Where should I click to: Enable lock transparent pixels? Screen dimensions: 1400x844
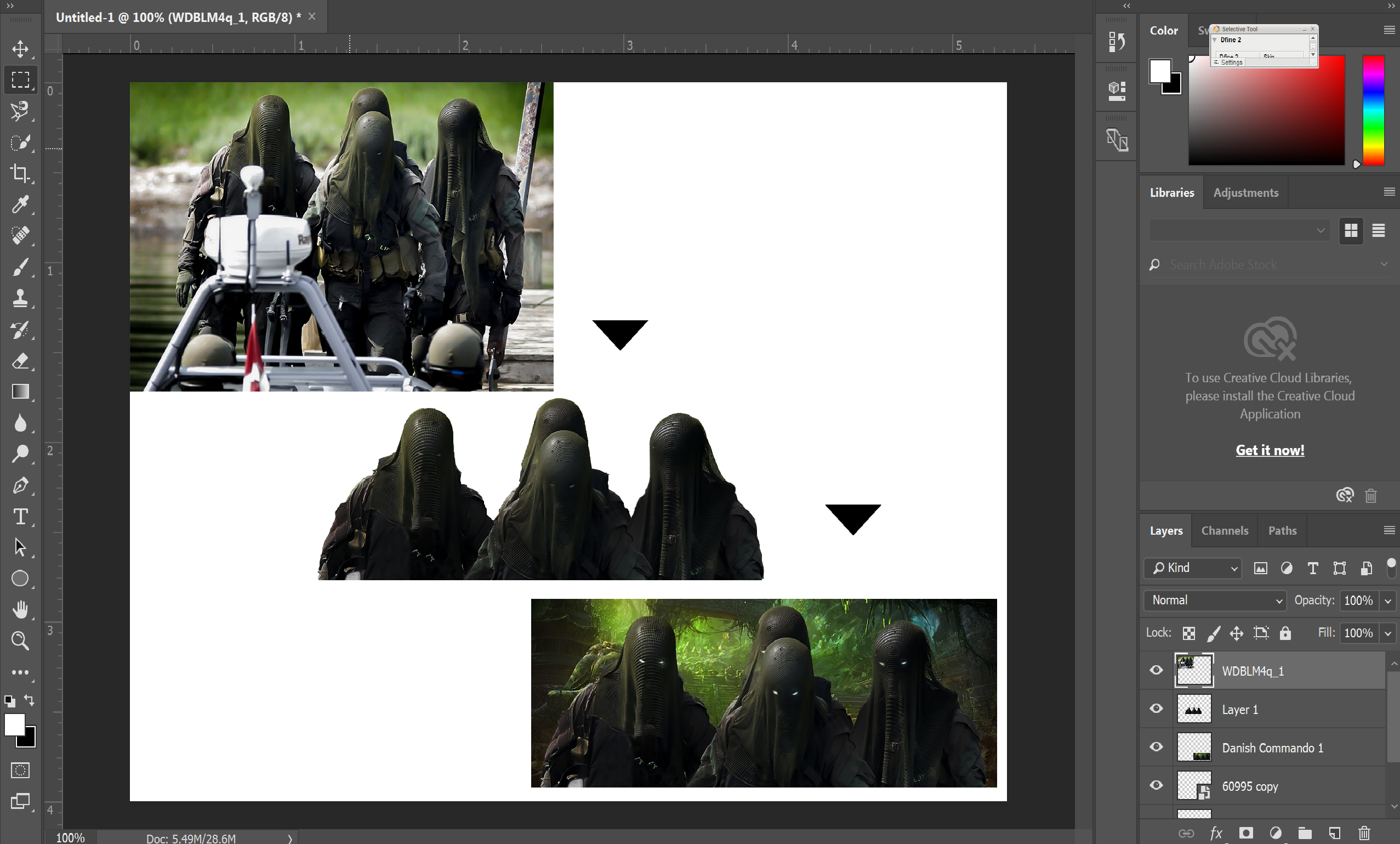(x=1188, y=633)
